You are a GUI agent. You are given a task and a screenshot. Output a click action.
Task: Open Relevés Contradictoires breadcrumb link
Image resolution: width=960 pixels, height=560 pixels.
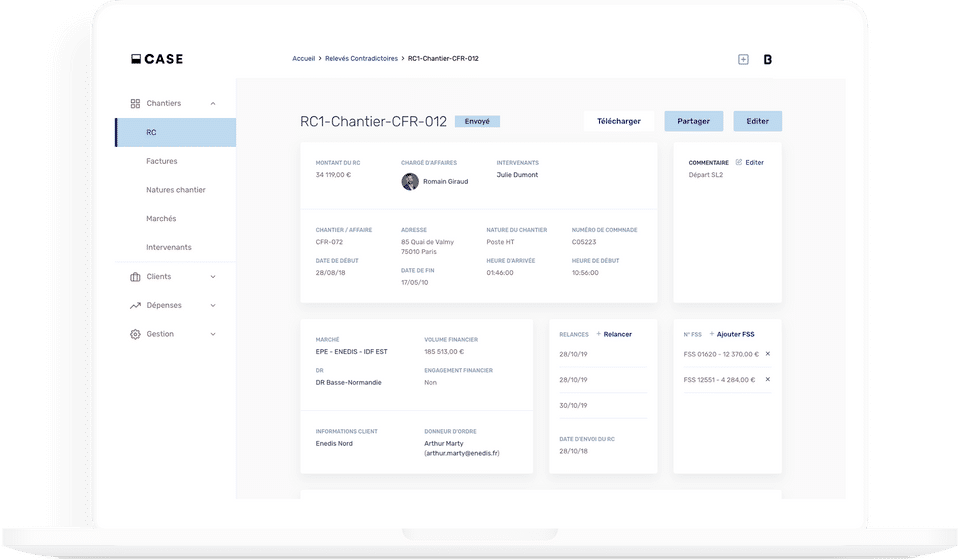[361, 59]
